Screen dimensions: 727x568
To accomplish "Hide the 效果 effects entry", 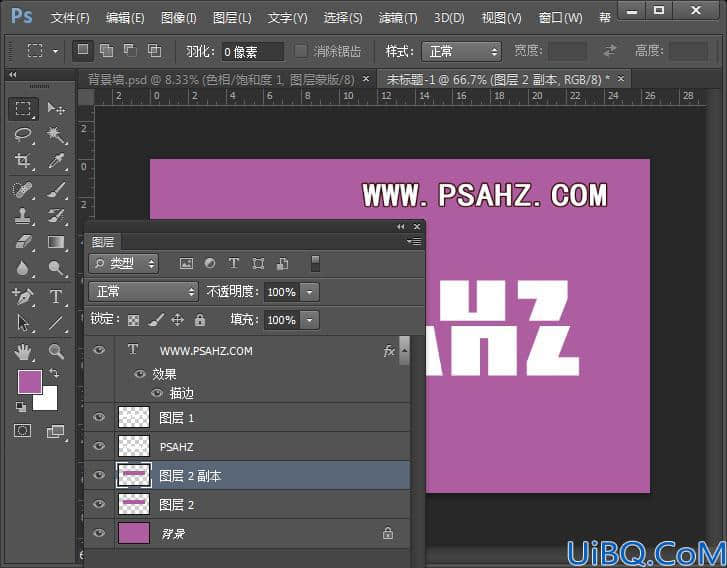I will [x=140, y=374].
